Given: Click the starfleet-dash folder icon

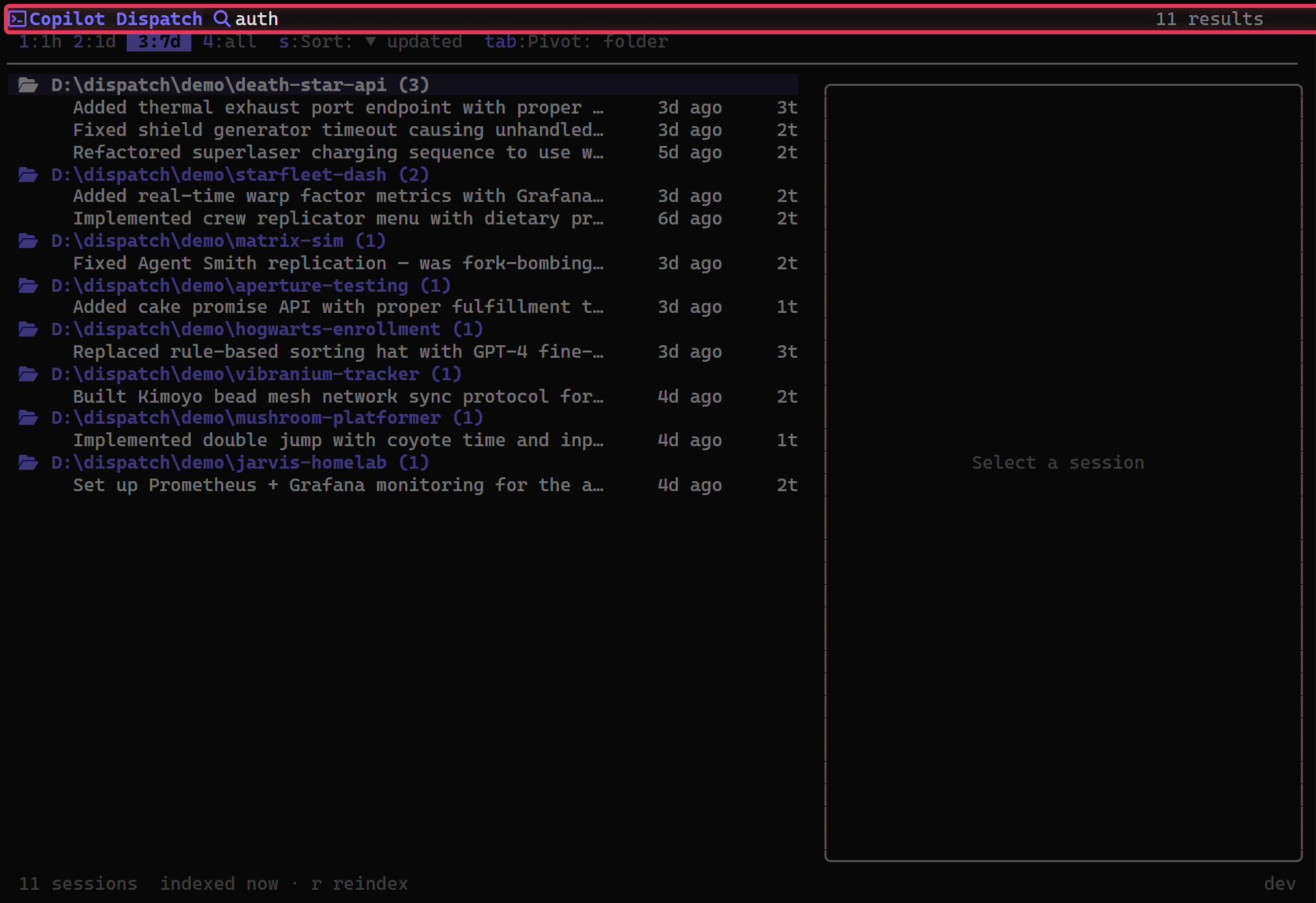Looking at the screenshot, I should tap(28, 175).
